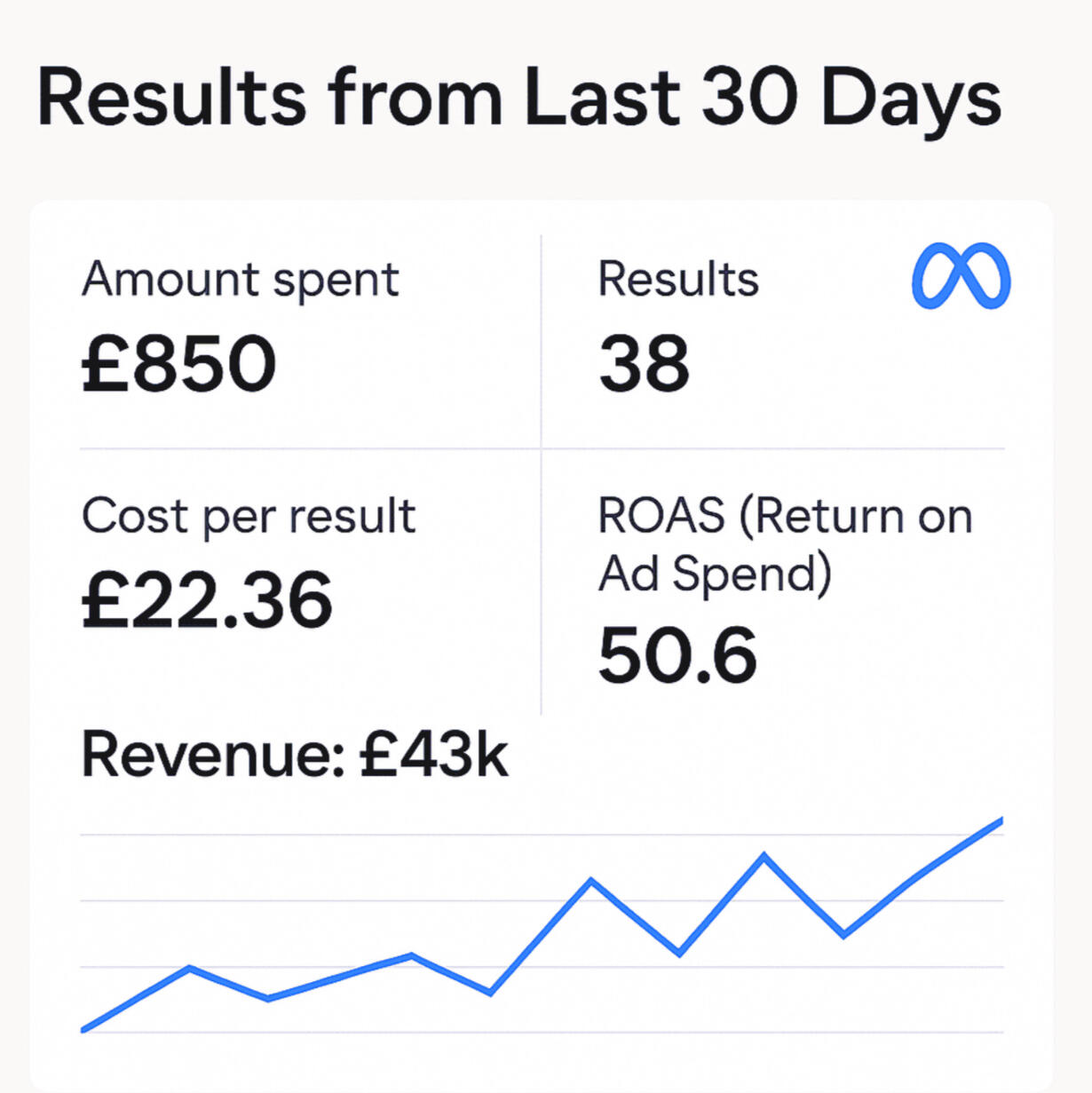Click the revenue line's leftmost starting point
Image resolution: width=1092 pixels, height=1093 pixels.
pos(83,1030)
